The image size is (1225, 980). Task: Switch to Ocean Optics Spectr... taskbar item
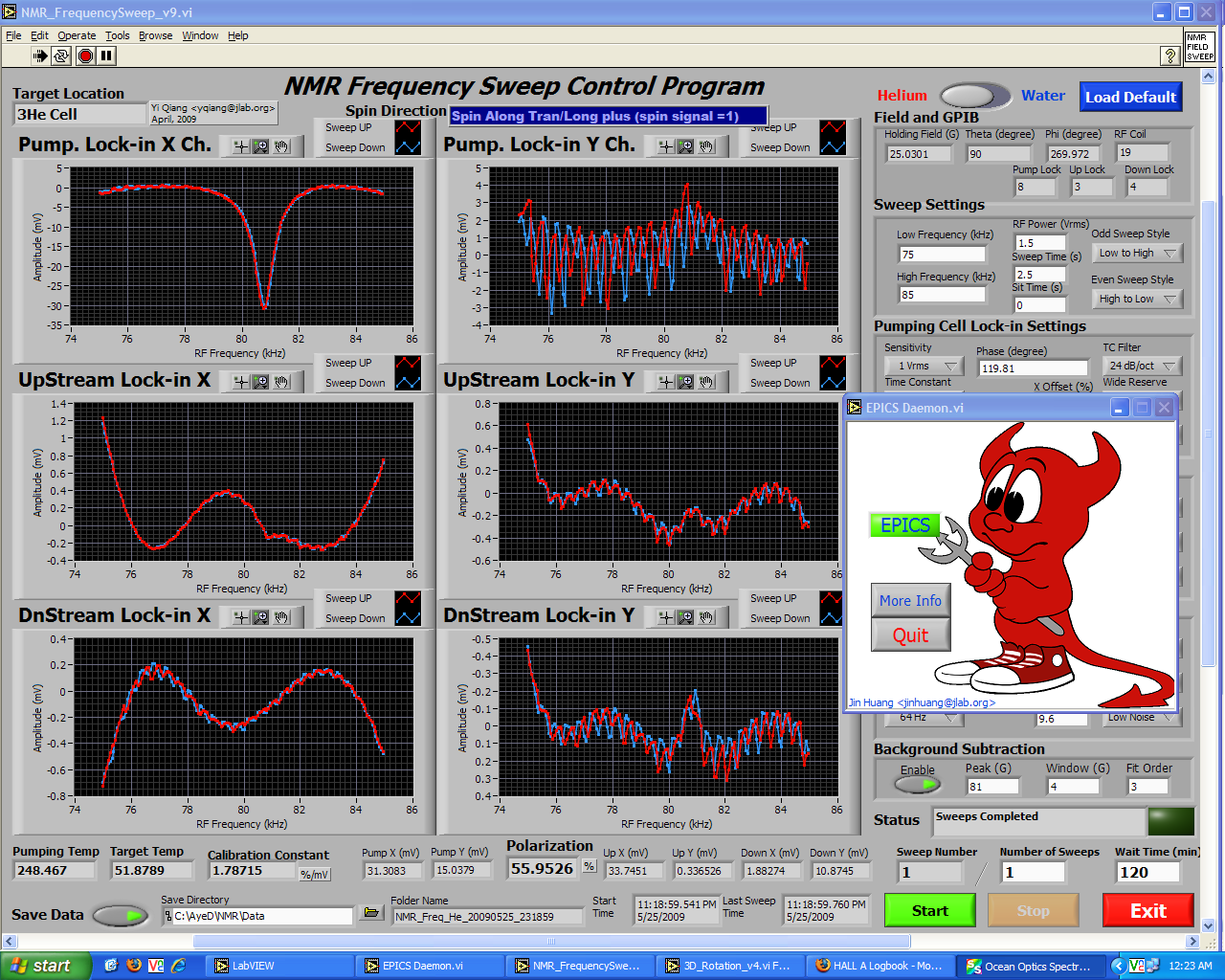[1031, 966]
